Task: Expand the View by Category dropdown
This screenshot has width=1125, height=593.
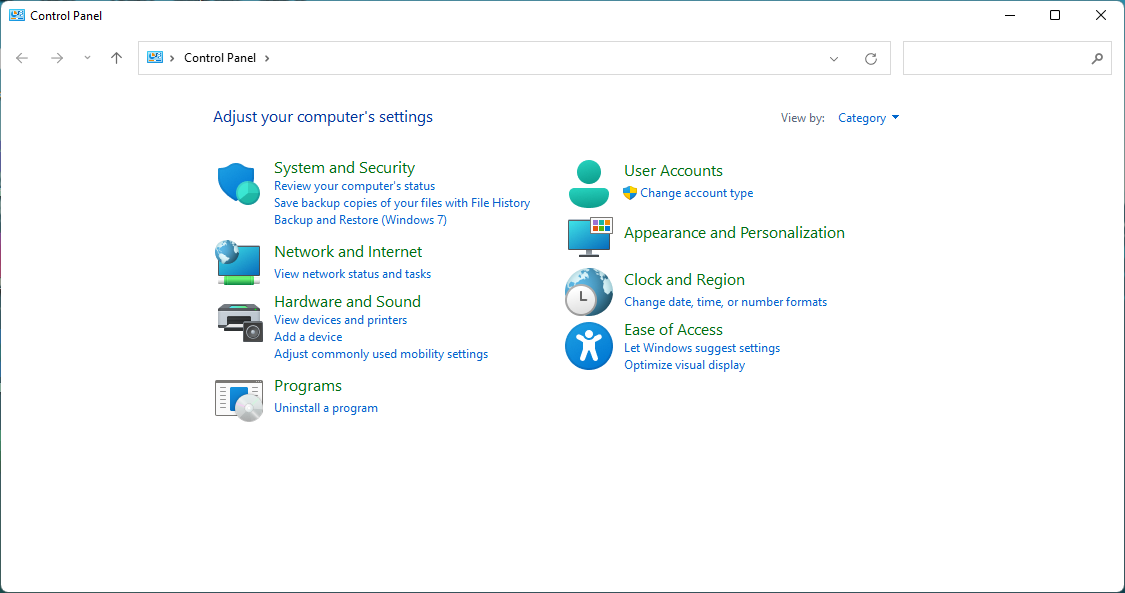Action: click(868, 118)
